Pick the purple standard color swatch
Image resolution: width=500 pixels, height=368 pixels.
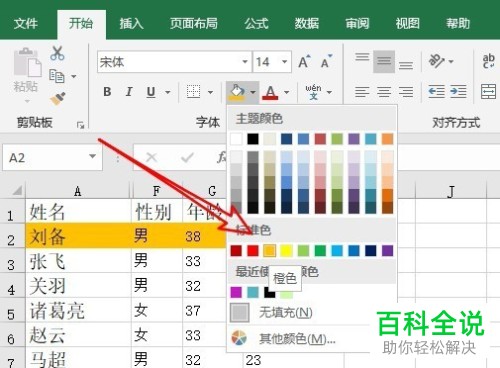(x=387, y=250)
